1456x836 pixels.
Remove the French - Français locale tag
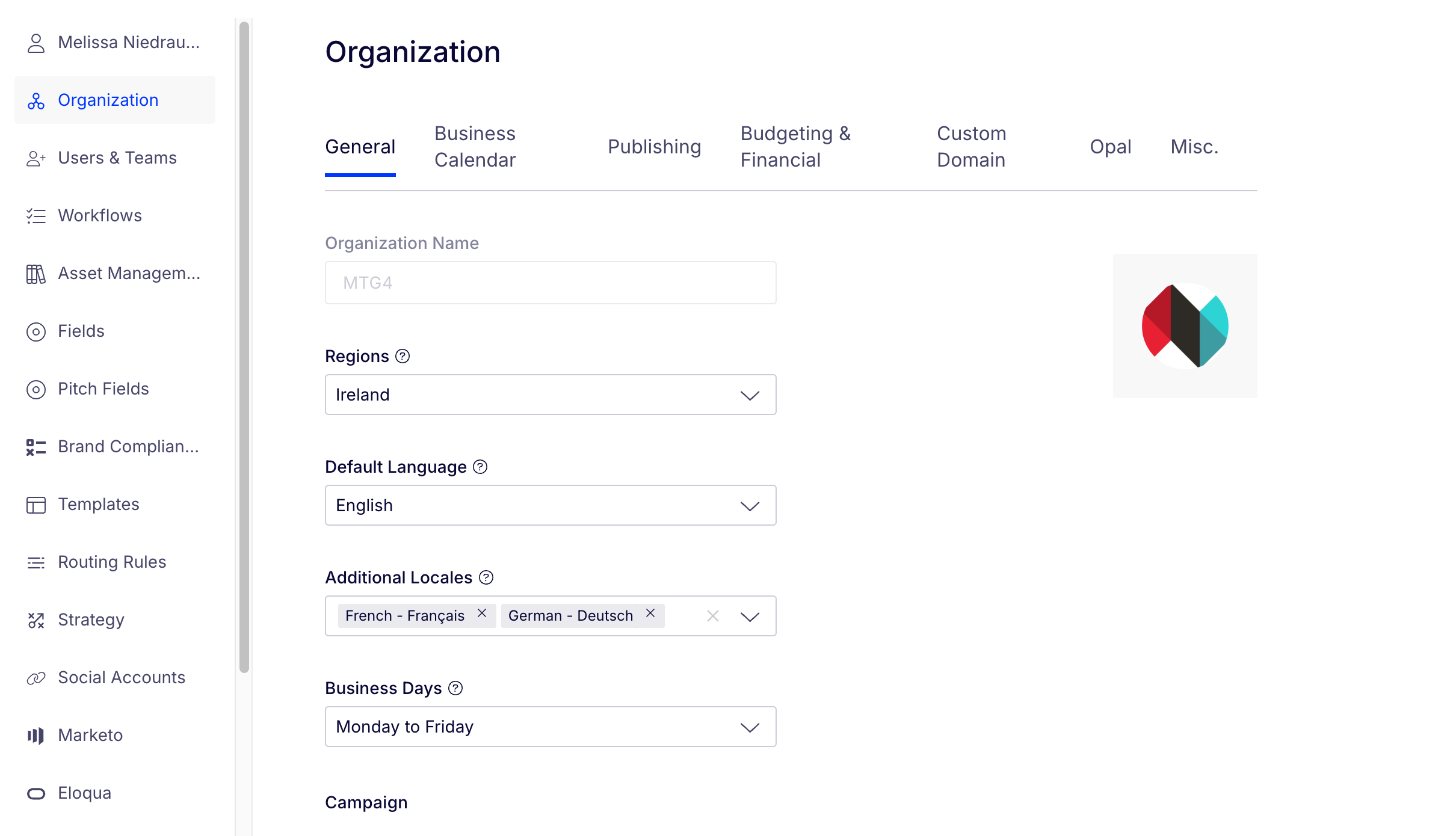coord(482,613)
